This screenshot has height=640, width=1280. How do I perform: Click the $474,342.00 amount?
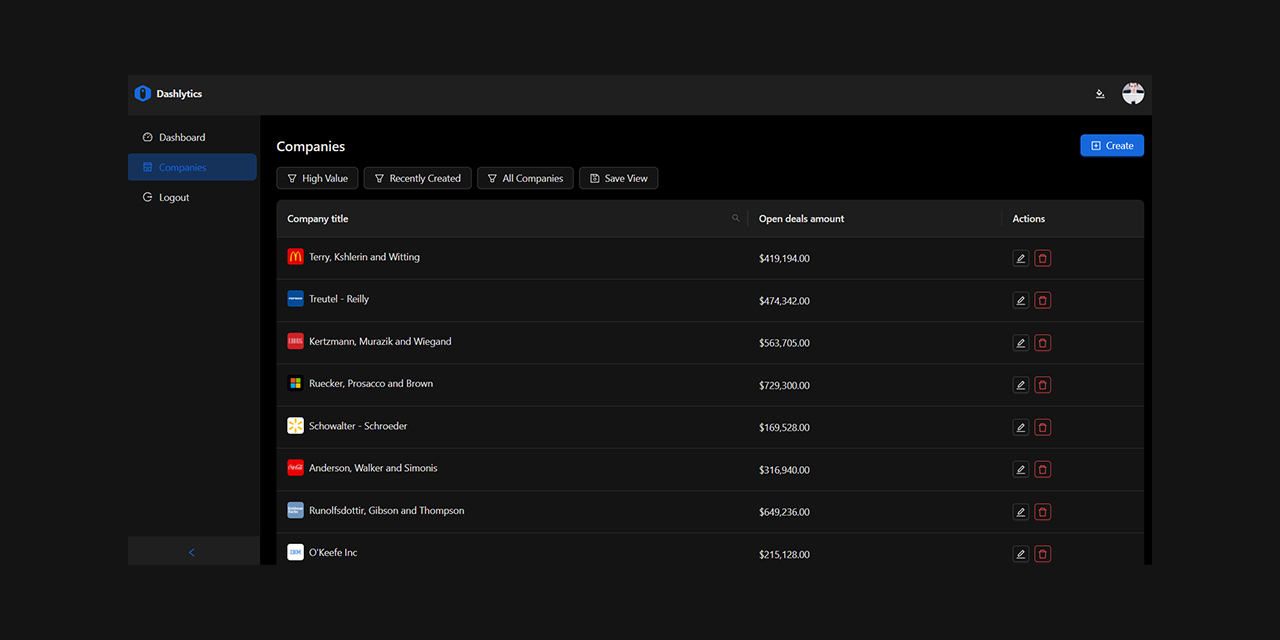[784, 301]
